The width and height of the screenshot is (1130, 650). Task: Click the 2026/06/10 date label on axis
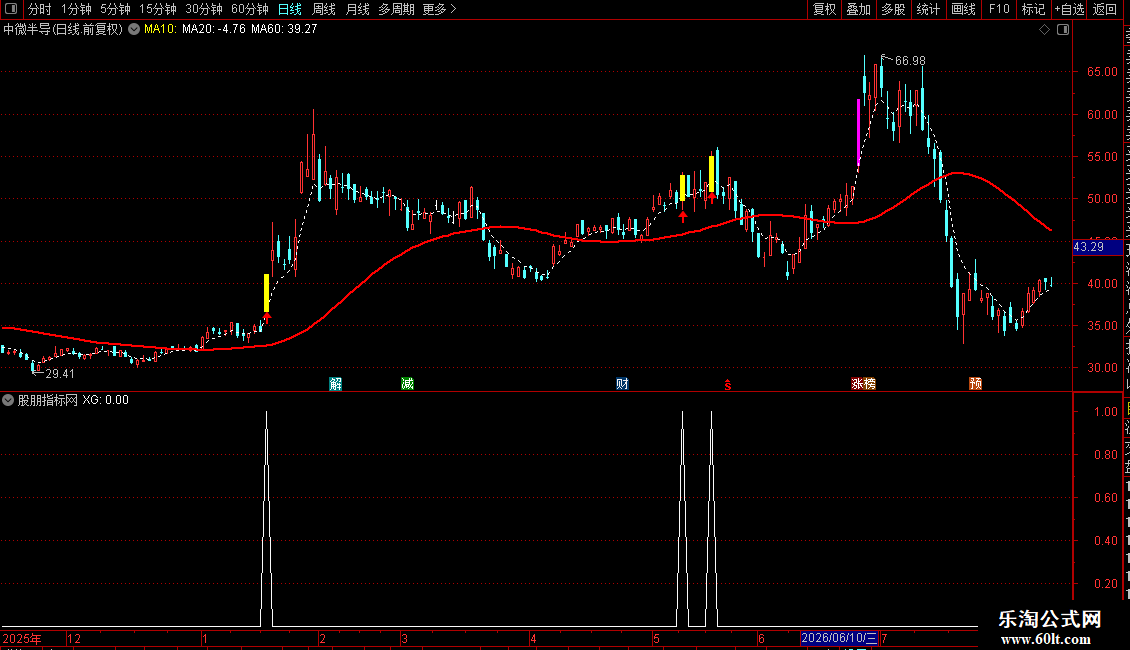click(x=839, y=638)
